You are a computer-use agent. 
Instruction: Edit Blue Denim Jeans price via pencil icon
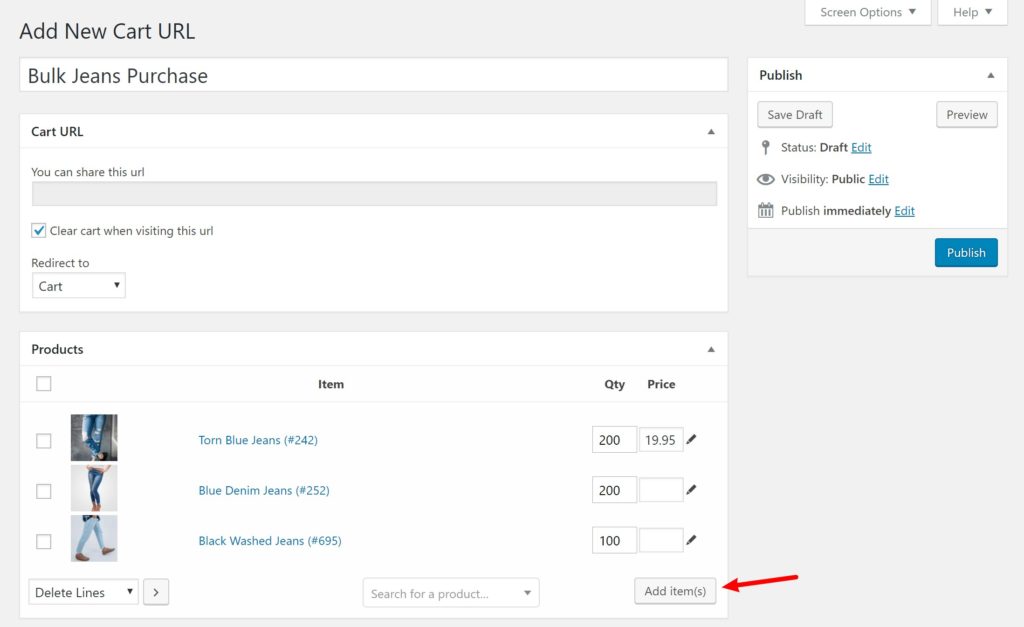tap(690, 490)
